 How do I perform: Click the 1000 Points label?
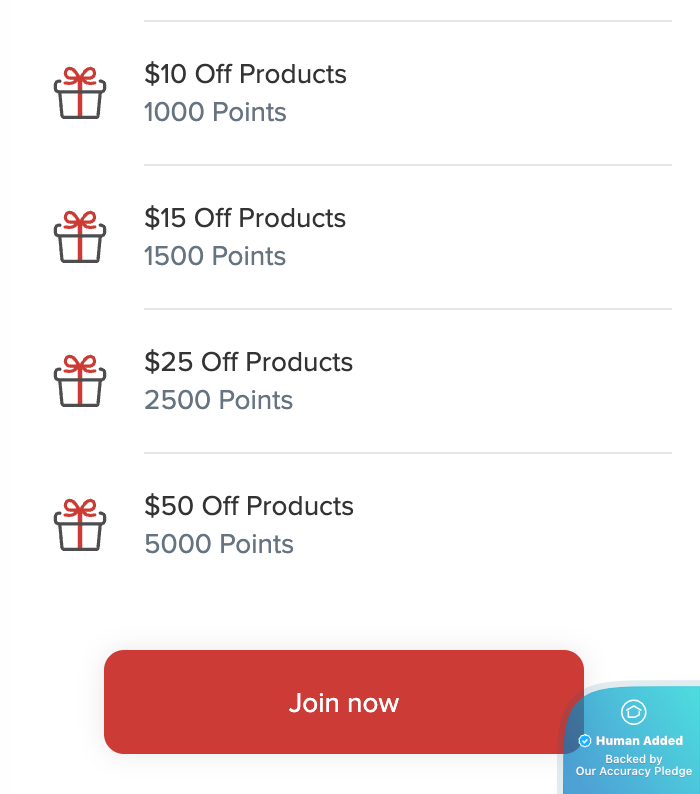point(215,112)
